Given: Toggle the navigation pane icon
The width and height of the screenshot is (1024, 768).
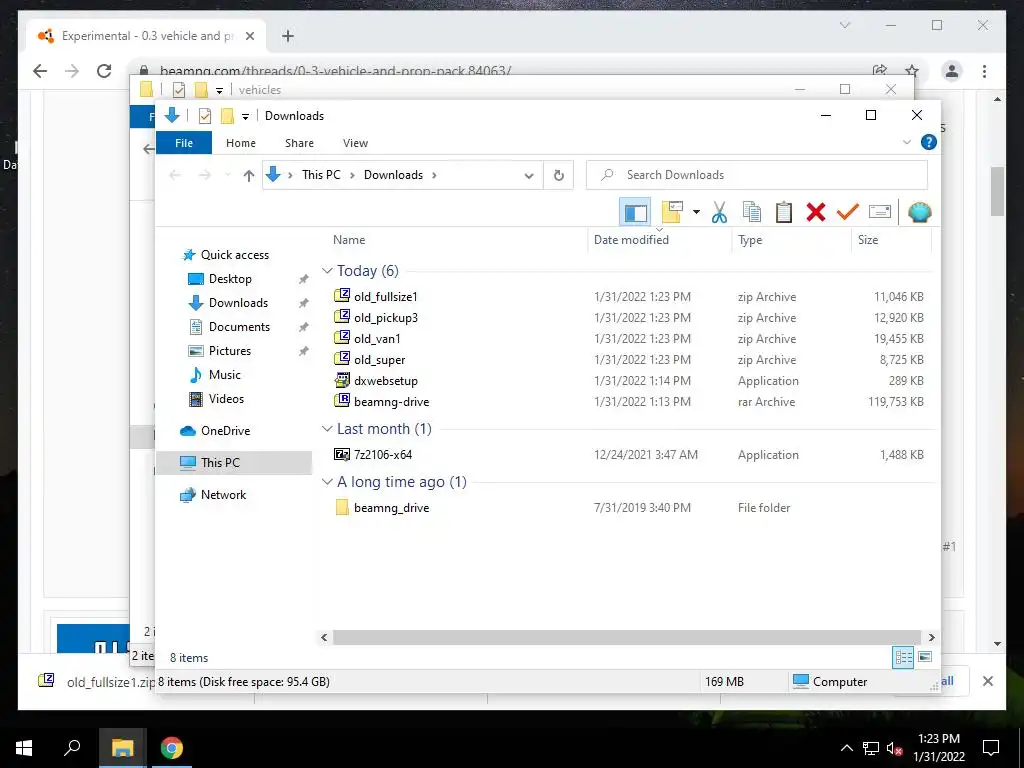Looking at the screenshot, I should tap(635, 212).
